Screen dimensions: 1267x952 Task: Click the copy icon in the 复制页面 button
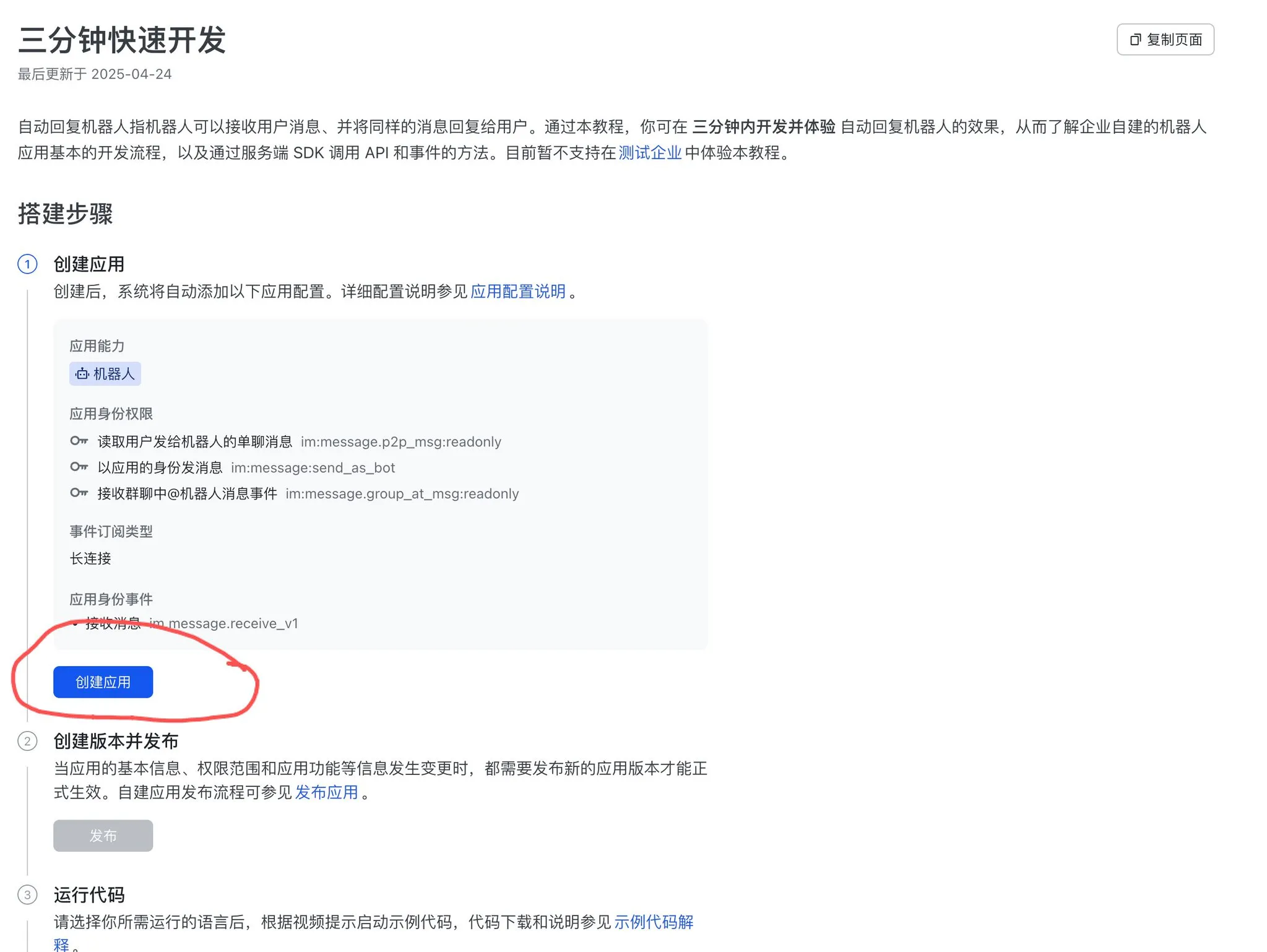(x=1135, y=39)
